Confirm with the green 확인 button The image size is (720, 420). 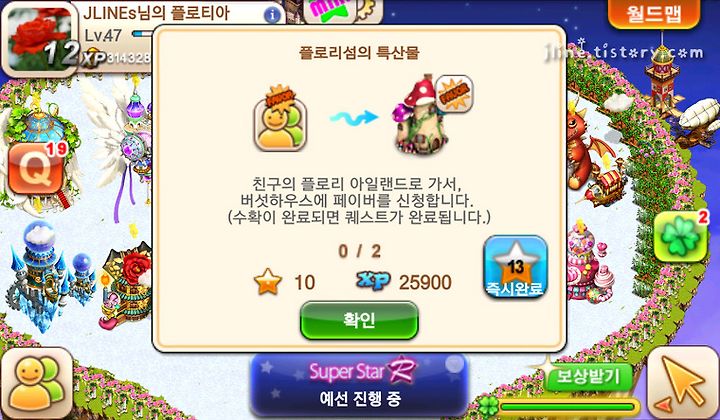tap(359, 320)
